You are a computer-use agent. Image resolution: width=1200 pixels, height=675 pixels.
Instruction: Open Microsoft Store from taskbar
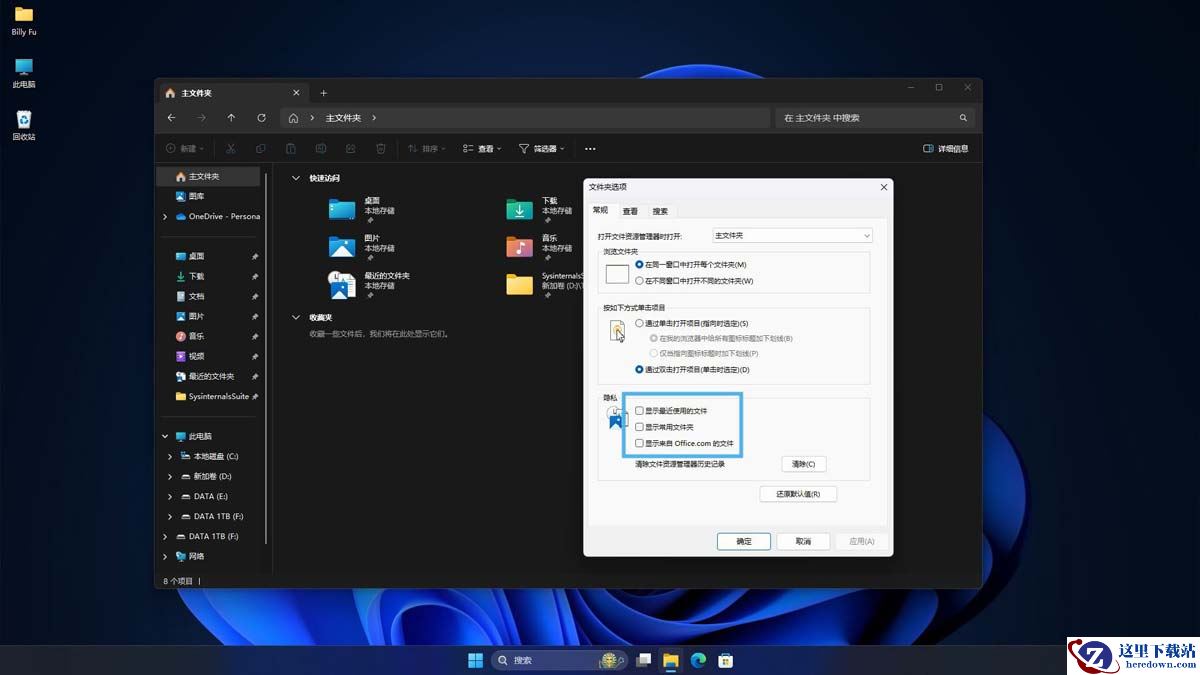(726, 660)
